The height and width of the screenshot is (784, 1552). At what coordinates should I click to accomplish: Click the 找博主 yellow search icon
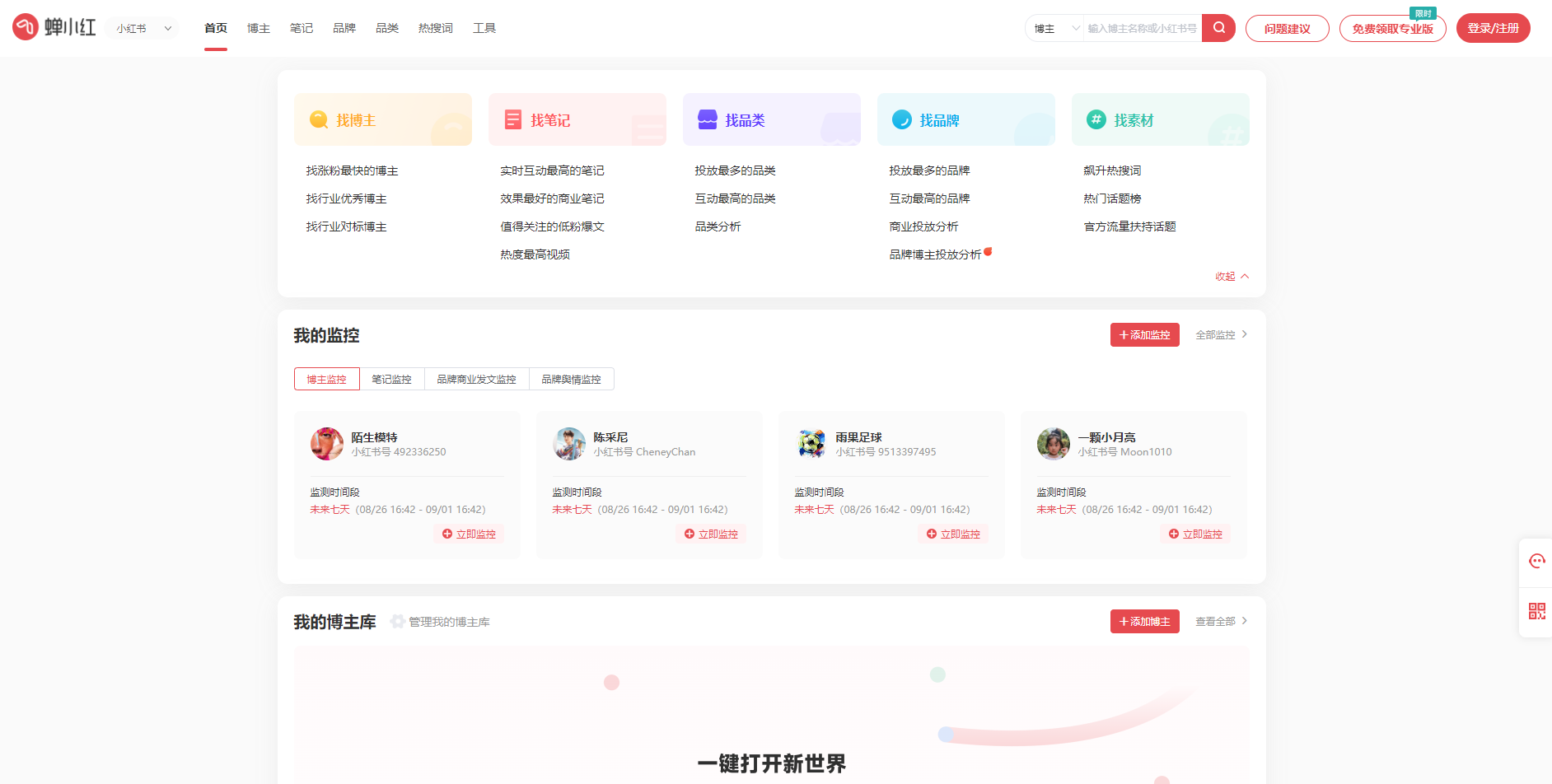click(x=319, y=119)
